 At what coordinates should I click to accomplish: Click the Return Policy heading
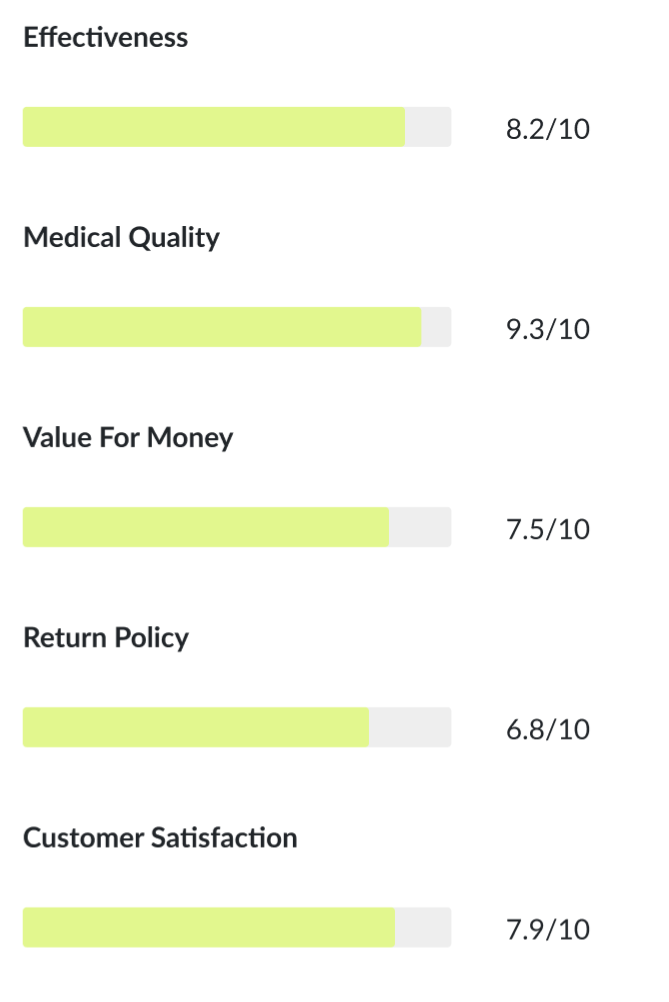pos(106,638)
